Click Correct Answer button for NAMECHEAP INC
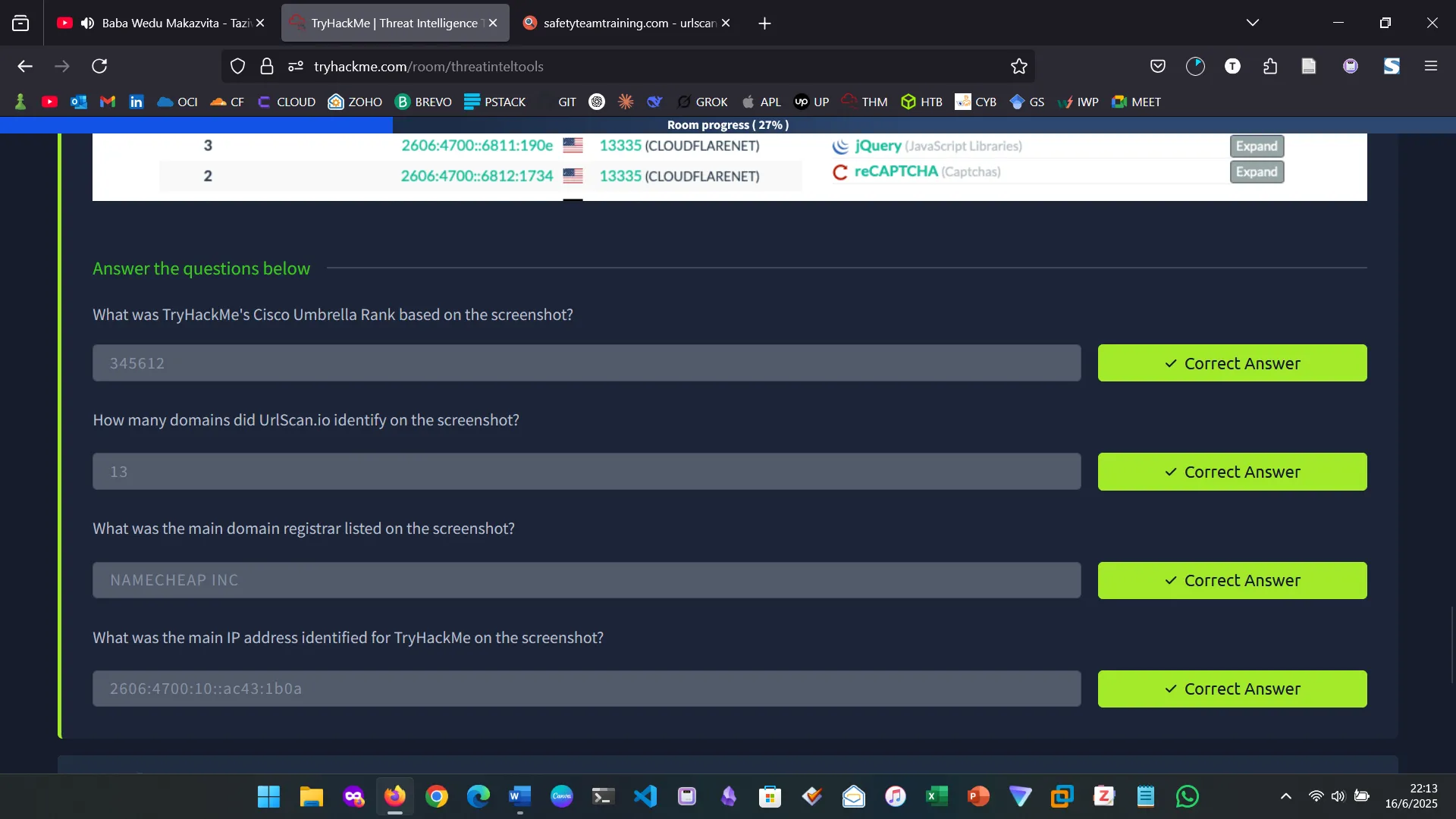The image size is (1456, 819). tap(1232, 580)
